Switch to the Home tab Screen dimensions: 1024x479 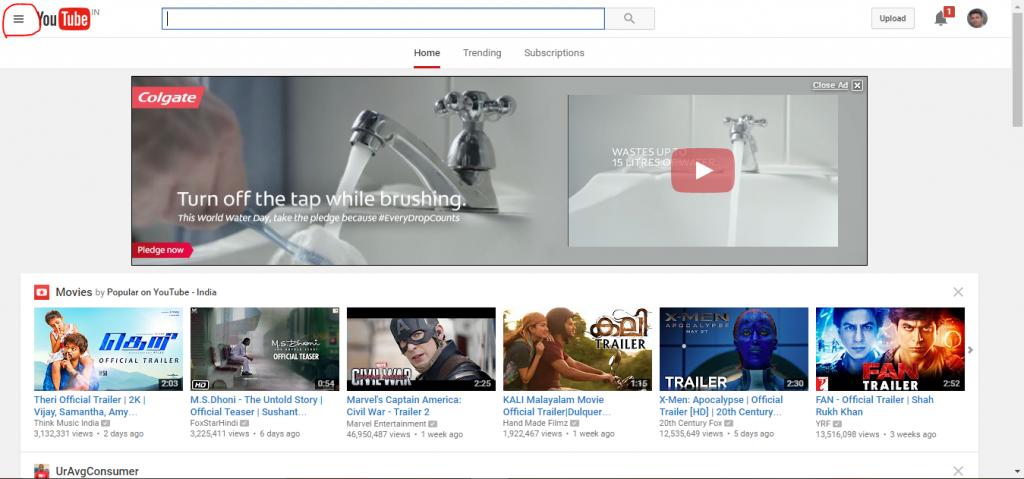coord(427,53)
